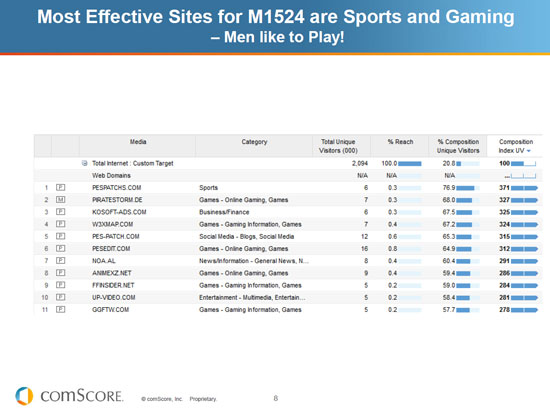550x411 pixels.
Task: Select the PIRATESTORM.DE media name
Action: (x=117, y=200)
